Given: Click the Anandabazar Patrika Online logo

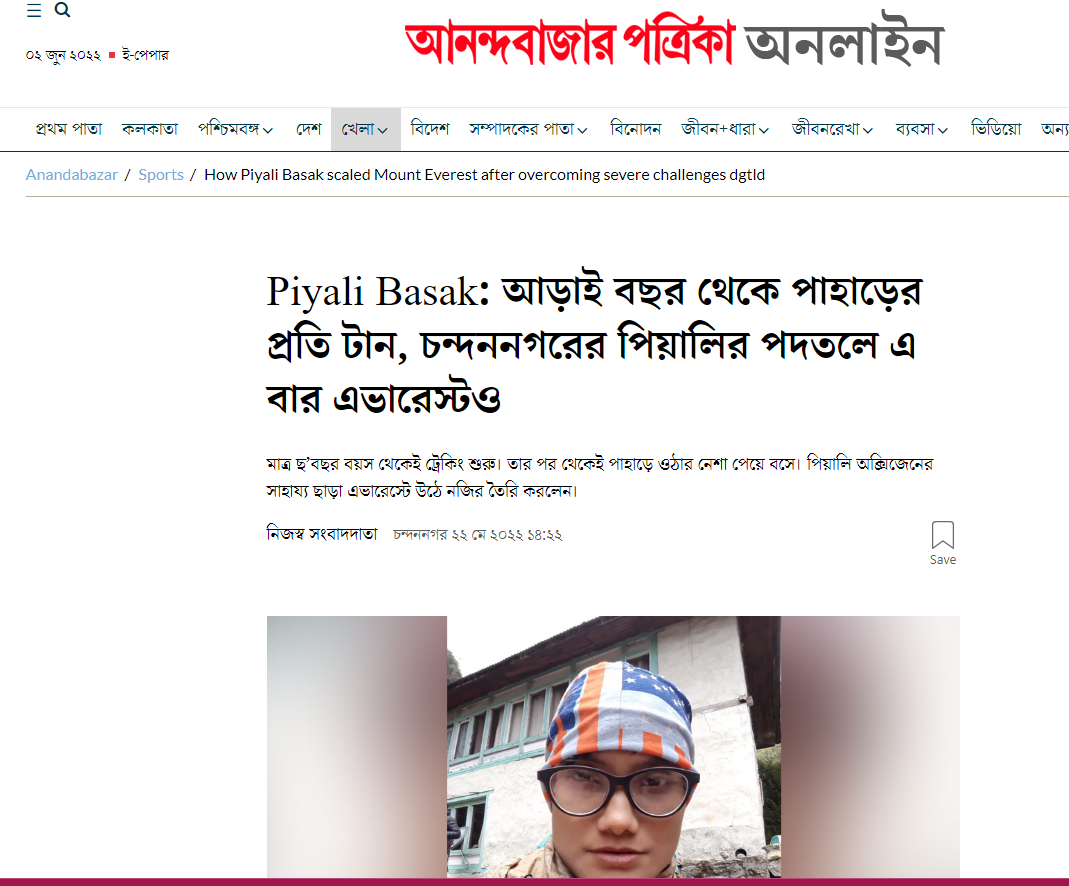Looking at the screenshot, I should tap(674, 42).
